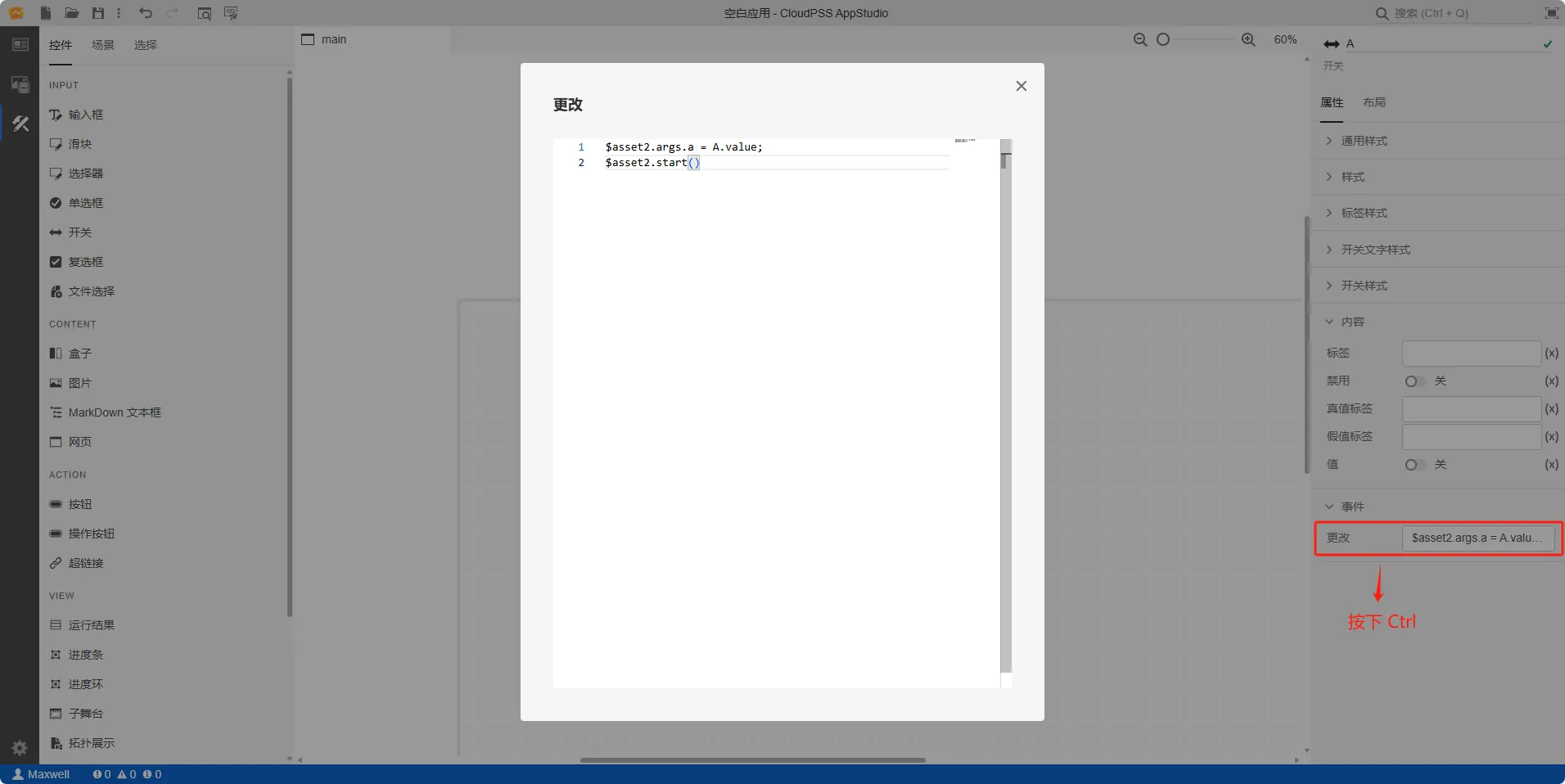Click the save icon in top toolbar
The height and width of the screenshot is (784, 1565).
tap(98, 13)
